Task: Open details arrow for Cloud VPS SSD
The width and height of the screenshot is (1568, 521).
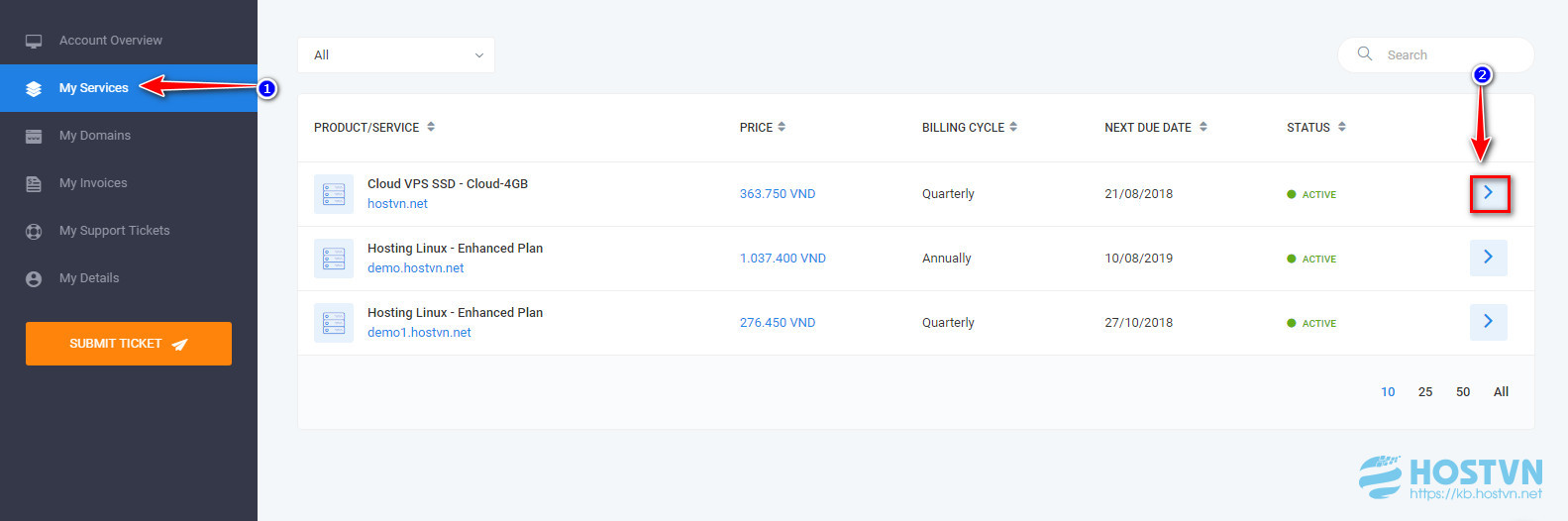Action: pos(1488,193)
